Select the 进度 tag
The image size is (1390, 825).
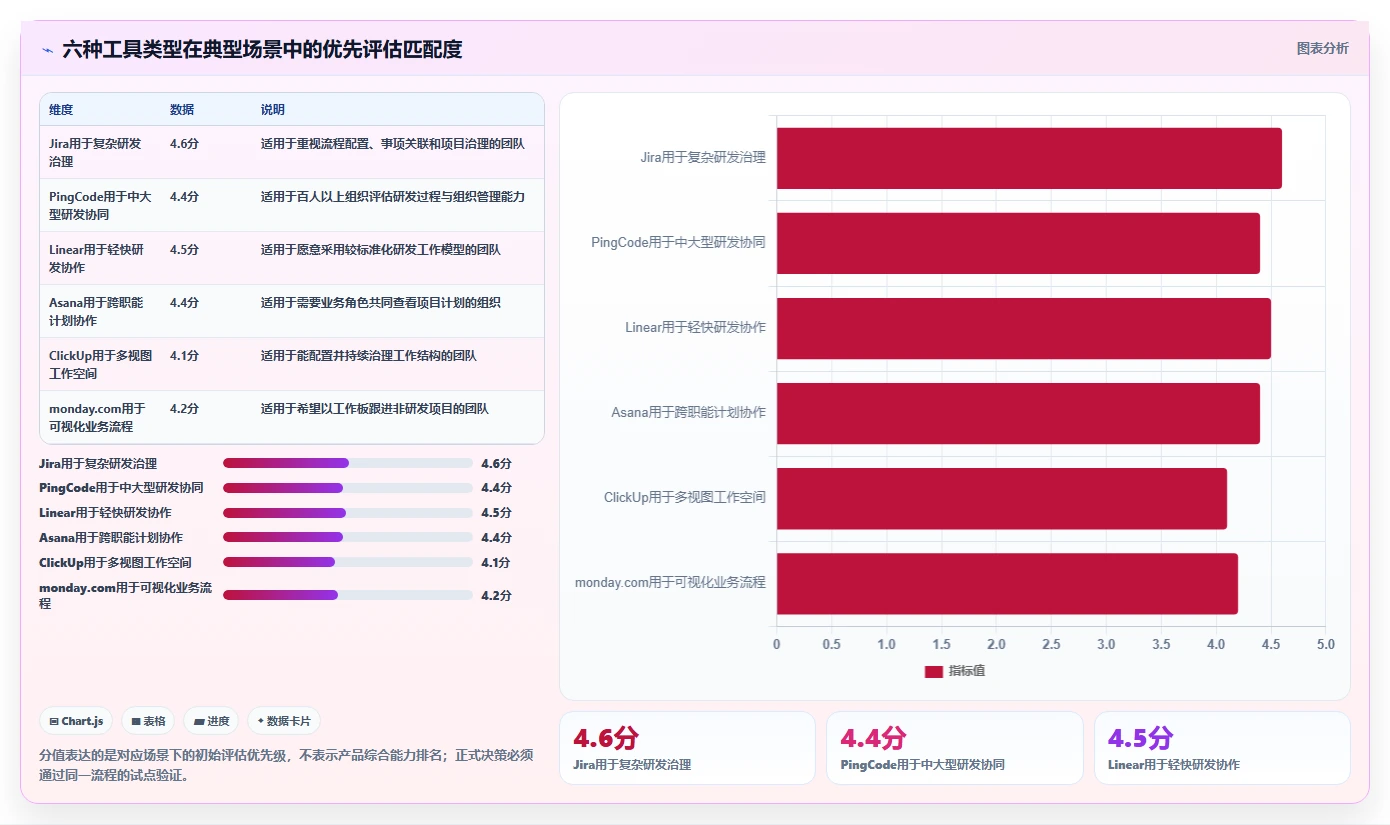211,721
